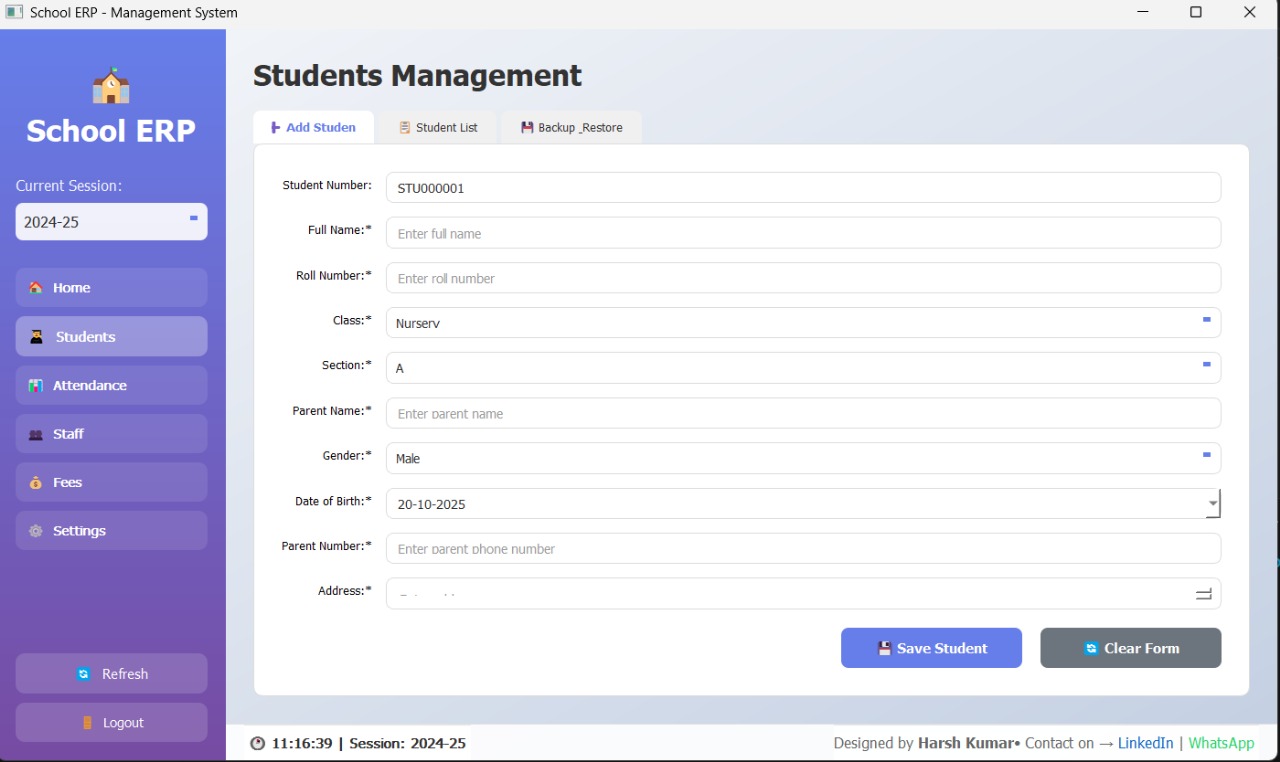
Task: Log out using the Logout button
Action: click(x=111, y=722)
